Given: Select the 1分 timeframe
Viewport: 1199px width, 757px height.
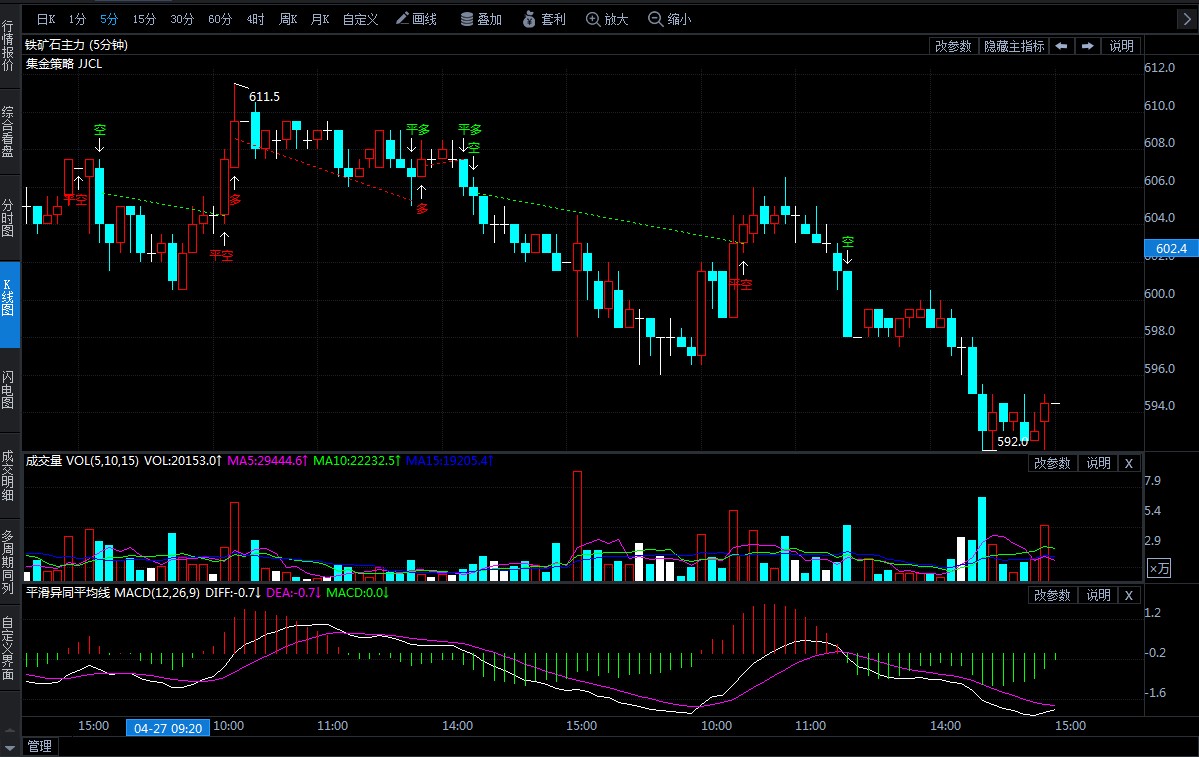Looking at the screenshot, I should pyautogui.click(x=77, y=19).
